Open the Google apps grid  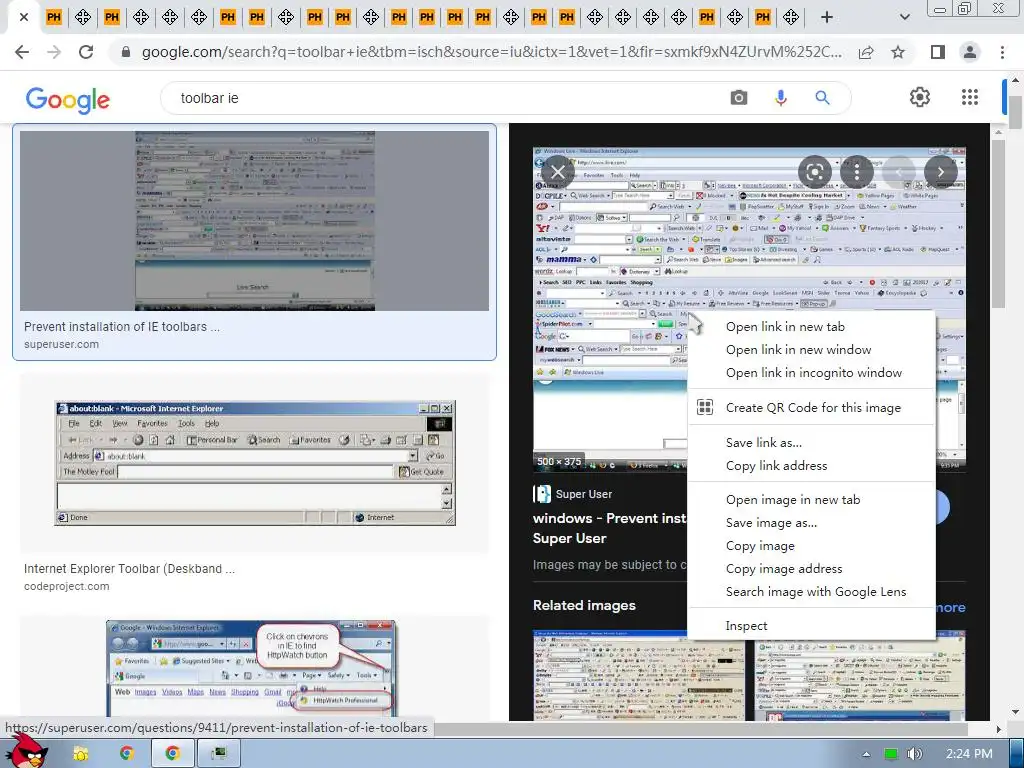click(970, 97)
